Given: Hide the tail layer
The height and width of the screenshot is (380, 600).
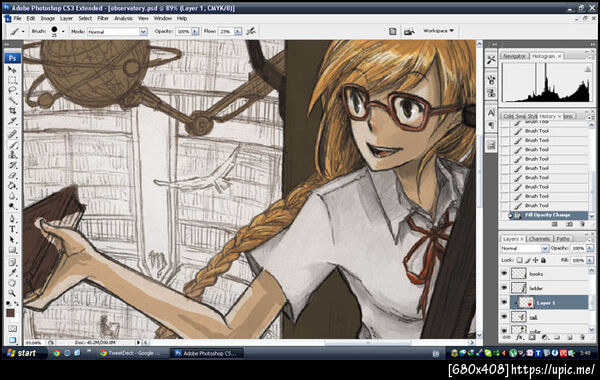Looking at the screenshot, I should 504,317.
